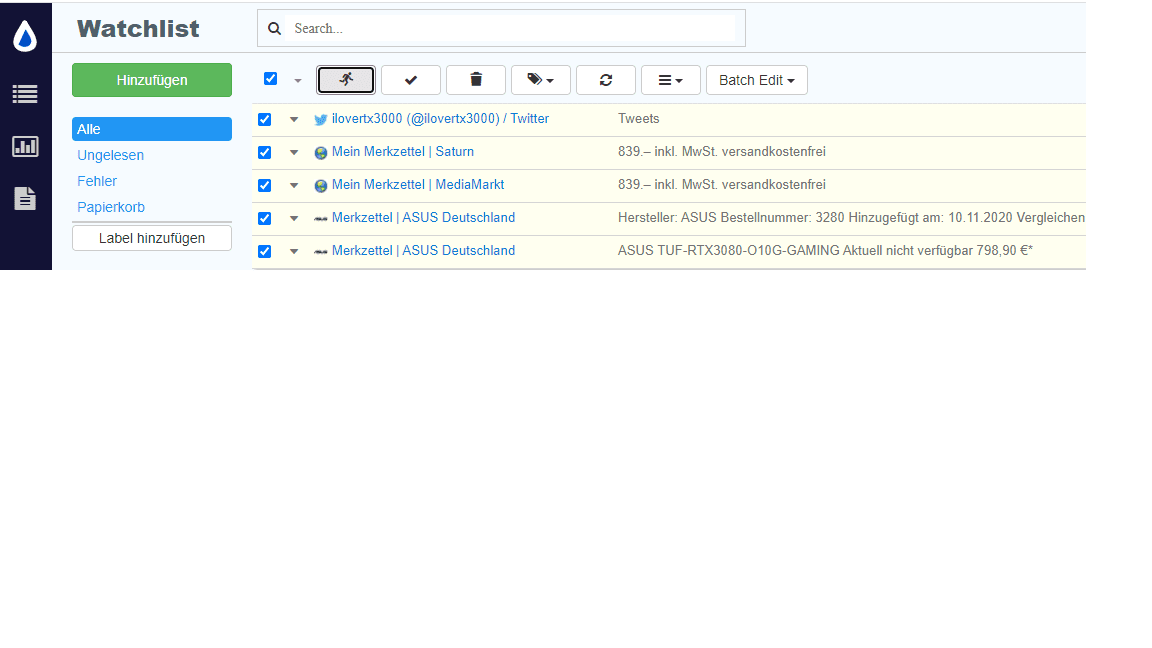Click globe icon of MediaMarkt Merkzettel row
Screen dimensions: 1152x648
(x=320, y=186)
